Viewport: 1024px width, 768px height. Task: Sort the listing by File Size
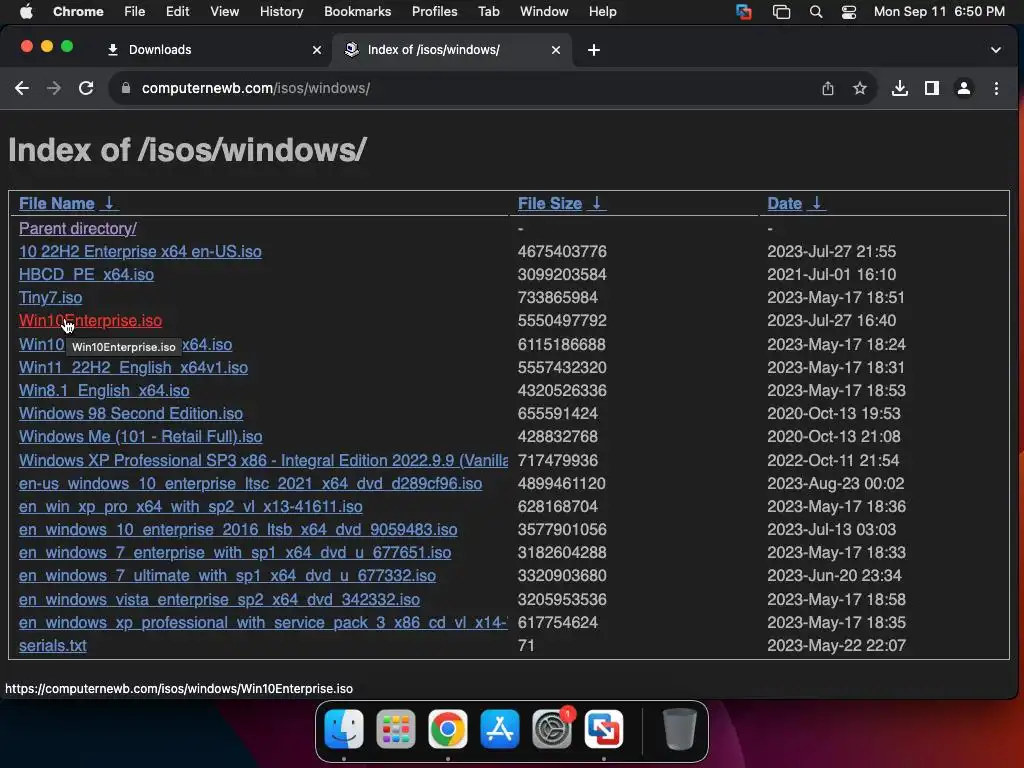549,204
